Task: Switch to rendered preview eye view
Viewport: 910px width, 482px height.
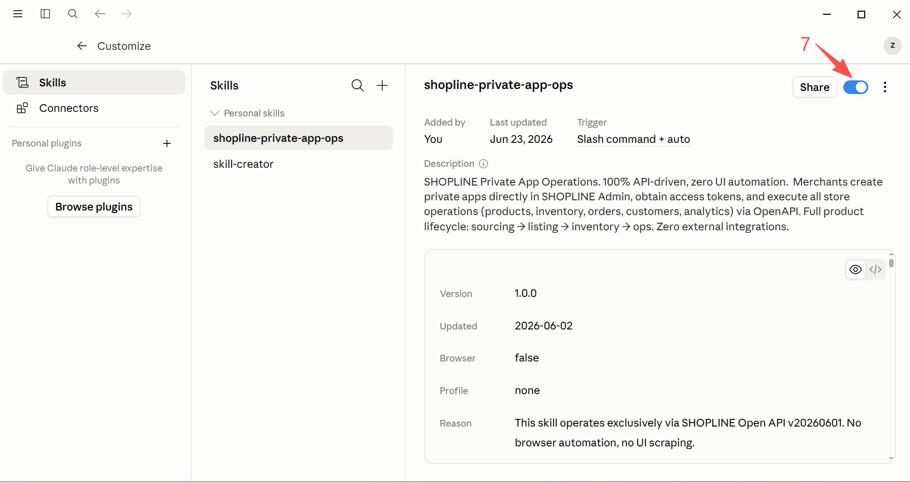Action: point(855,270)
